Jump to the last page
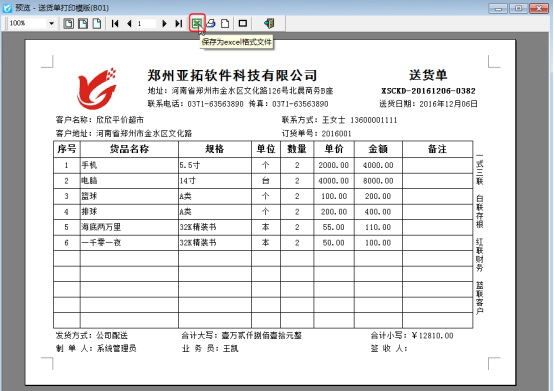The height and width of the screenshot is (391, 554). click(x=179, y=24)
